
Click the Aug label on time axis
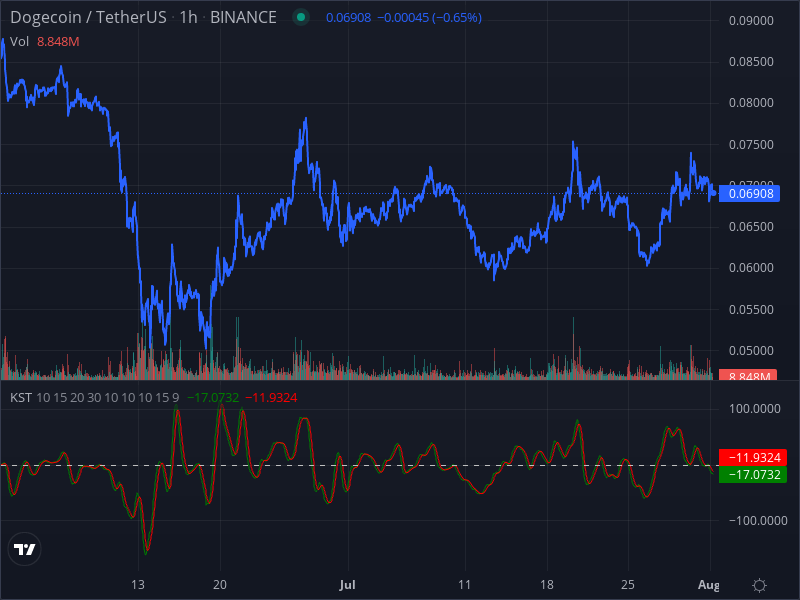click(x=709, y=585)
